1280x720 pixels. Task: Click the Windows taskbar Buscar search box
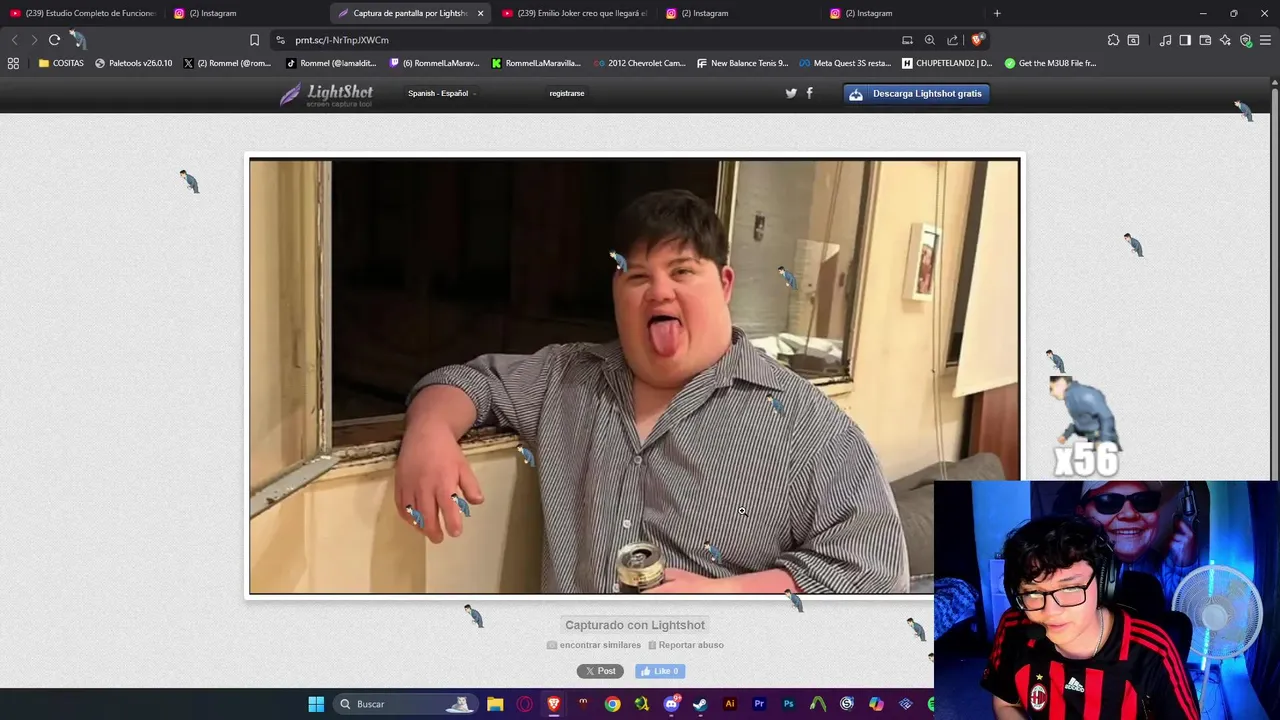408,704
